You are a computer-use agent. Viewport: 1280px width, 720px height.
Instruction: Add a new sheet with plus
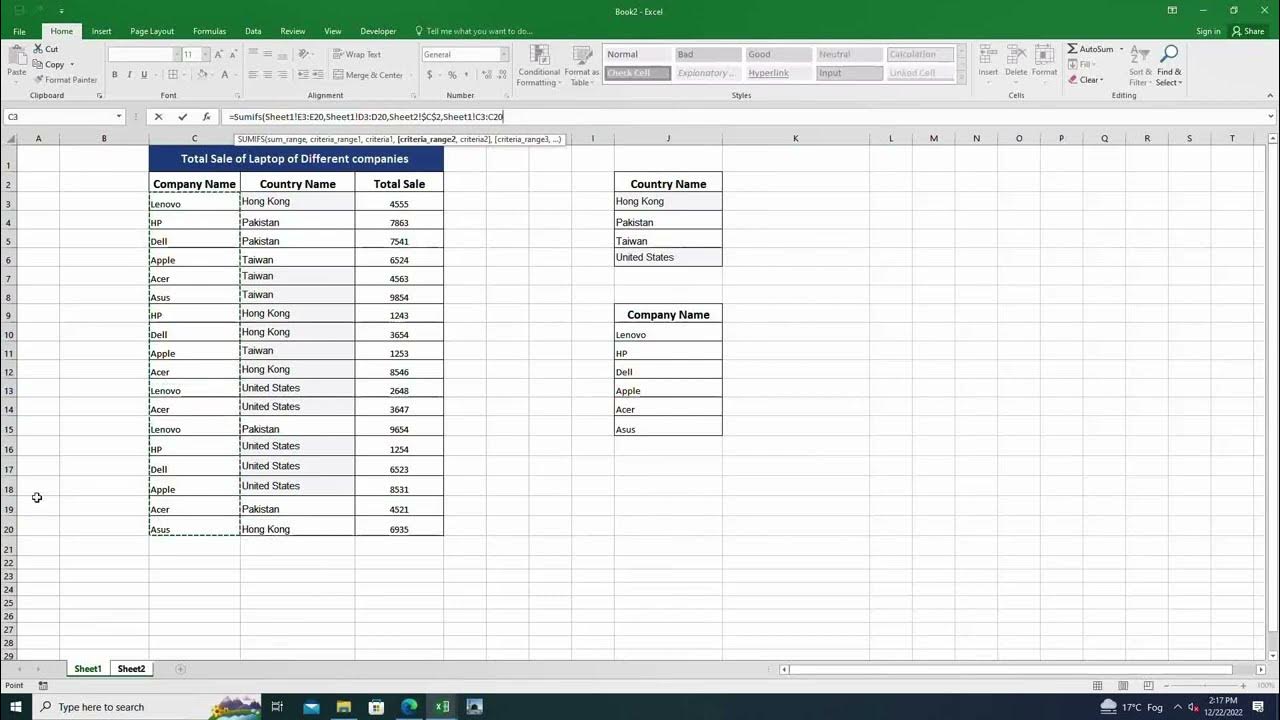pyautogui.click(x=180, y=669)
